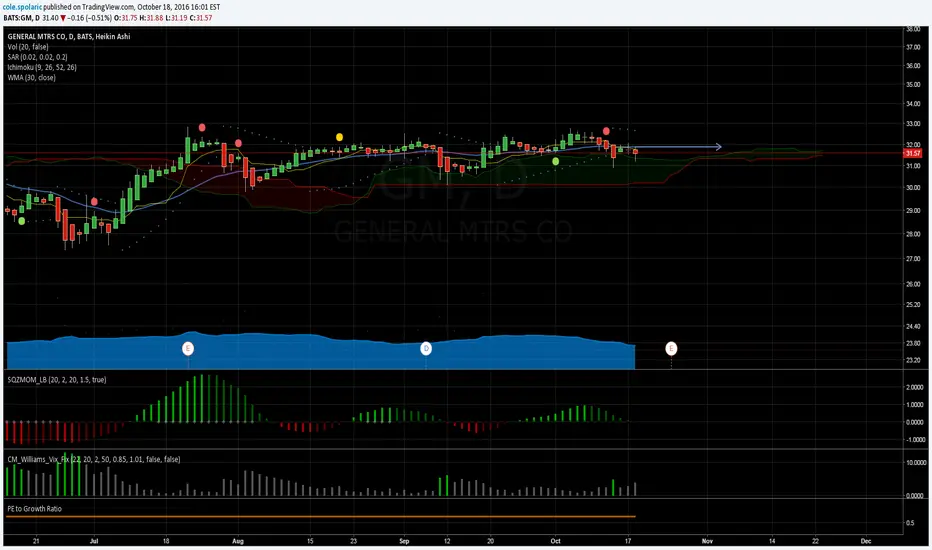Screen dimensions: 932x550
Task: Click the green signal dot near October
Action: [556, 161]
